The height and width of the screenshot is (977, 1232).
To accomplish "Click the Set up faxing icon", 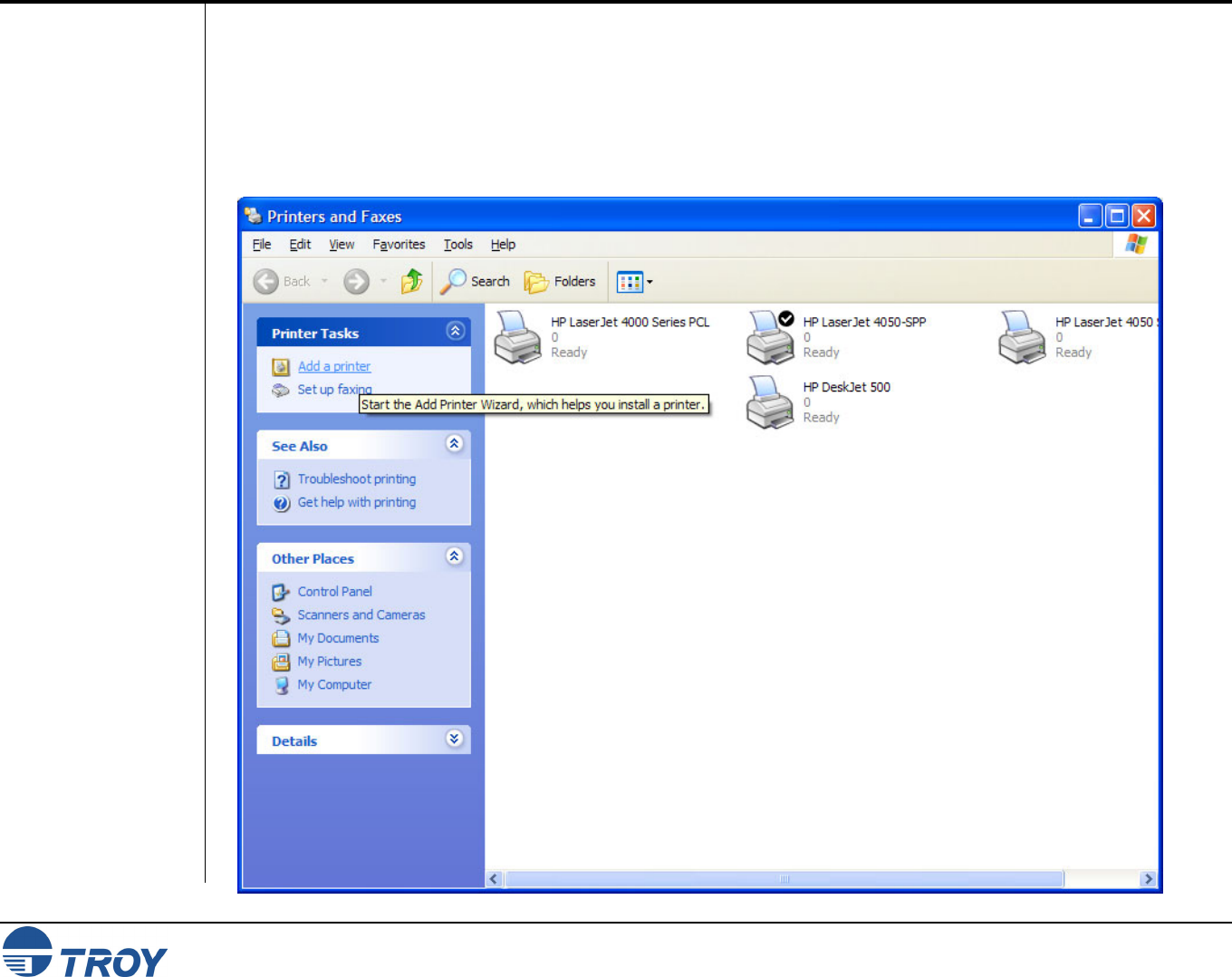I will click(x=281, y=391).
